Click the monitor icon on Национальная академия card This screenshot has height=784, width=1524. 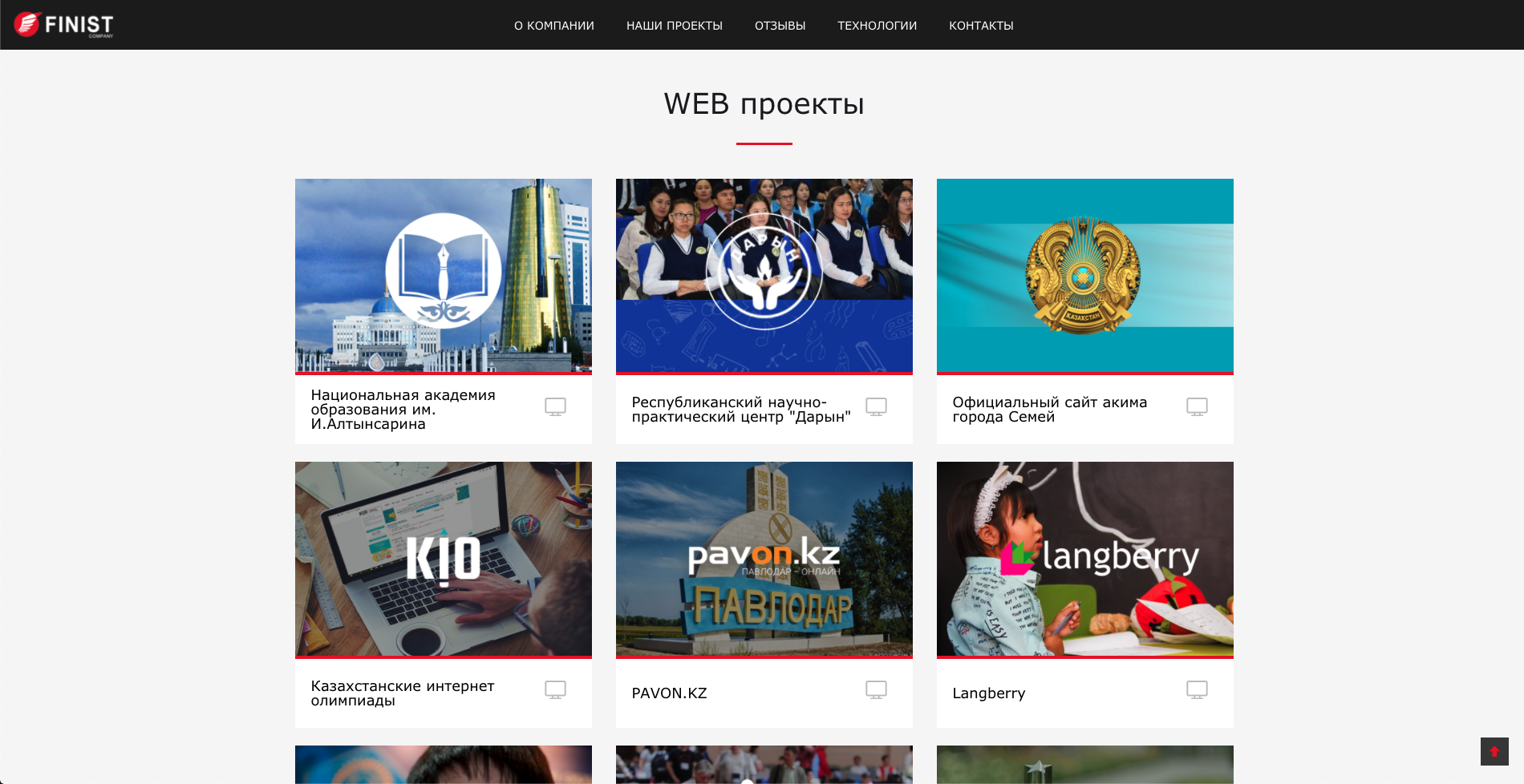555,407
